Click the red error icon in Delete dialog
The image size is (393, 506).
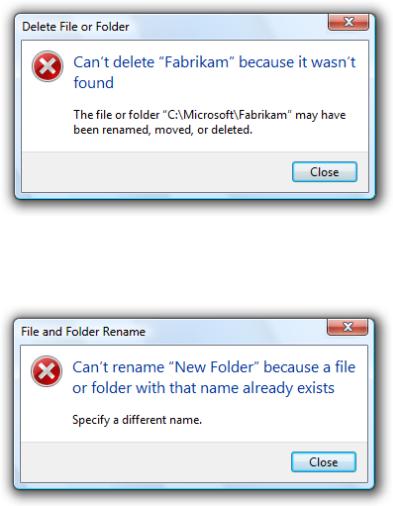click(x=47, y=66)
